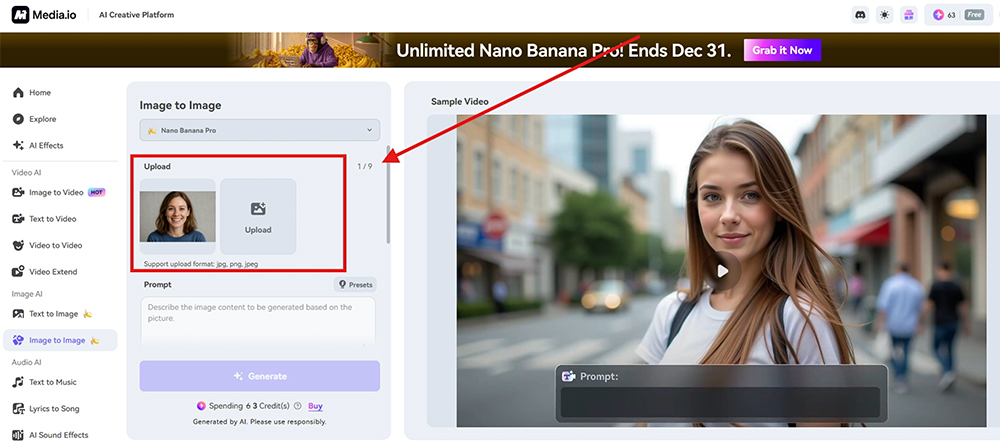This screenshot has height=447, width=1000.
Task: Open the Presets button
Action: coord(355,284)
